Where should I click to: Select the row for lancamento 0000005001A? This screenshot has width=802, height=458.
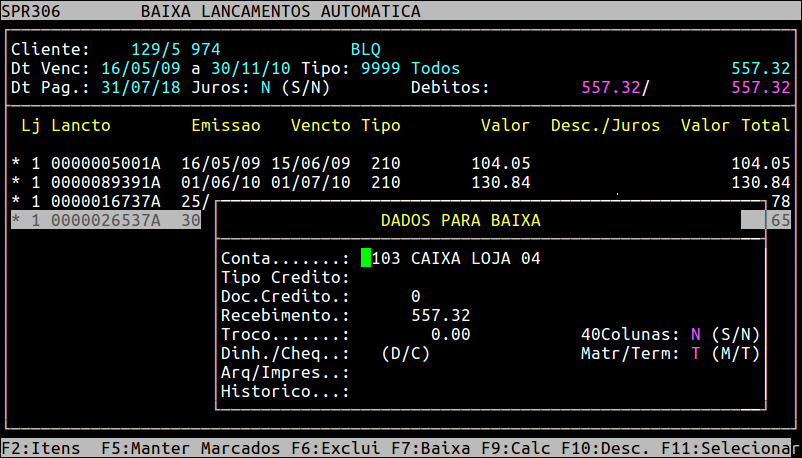click(105, 164)
